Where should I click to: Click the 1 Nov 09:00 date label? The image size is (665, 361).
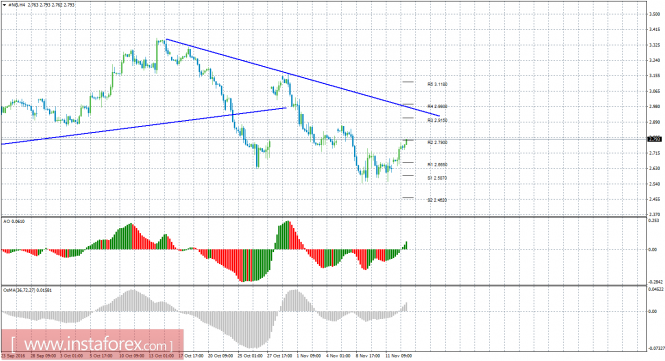point(308,355)
